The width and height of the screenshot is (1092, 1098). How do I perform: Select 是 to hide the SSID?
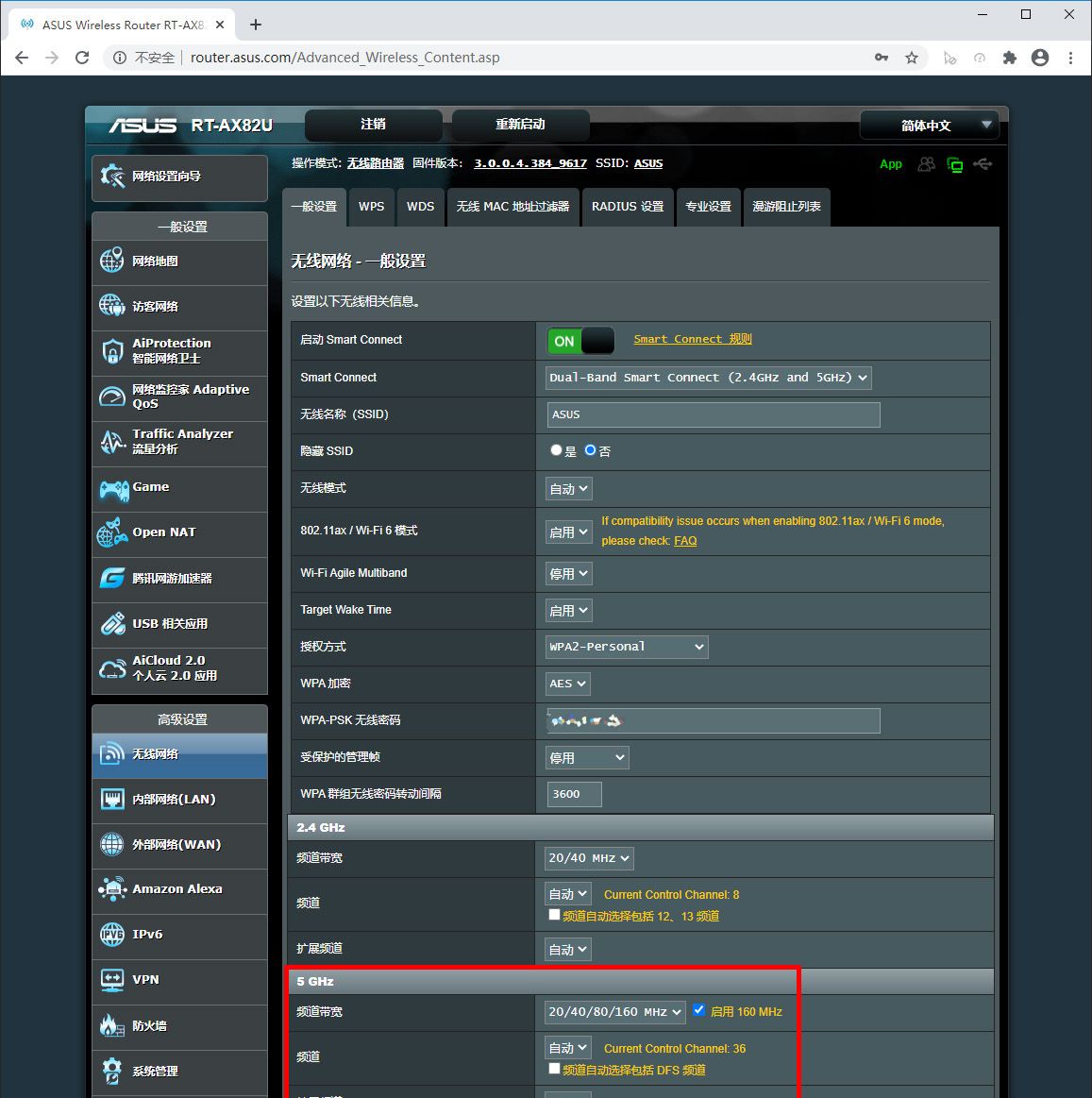pos(556,449)
